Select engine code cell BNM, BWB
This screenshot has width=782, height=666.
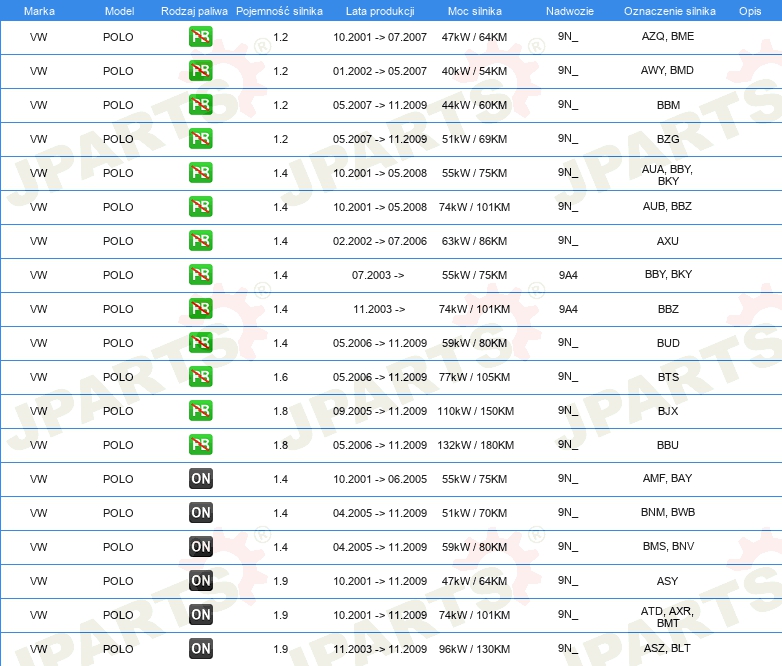tap(667, 512)
